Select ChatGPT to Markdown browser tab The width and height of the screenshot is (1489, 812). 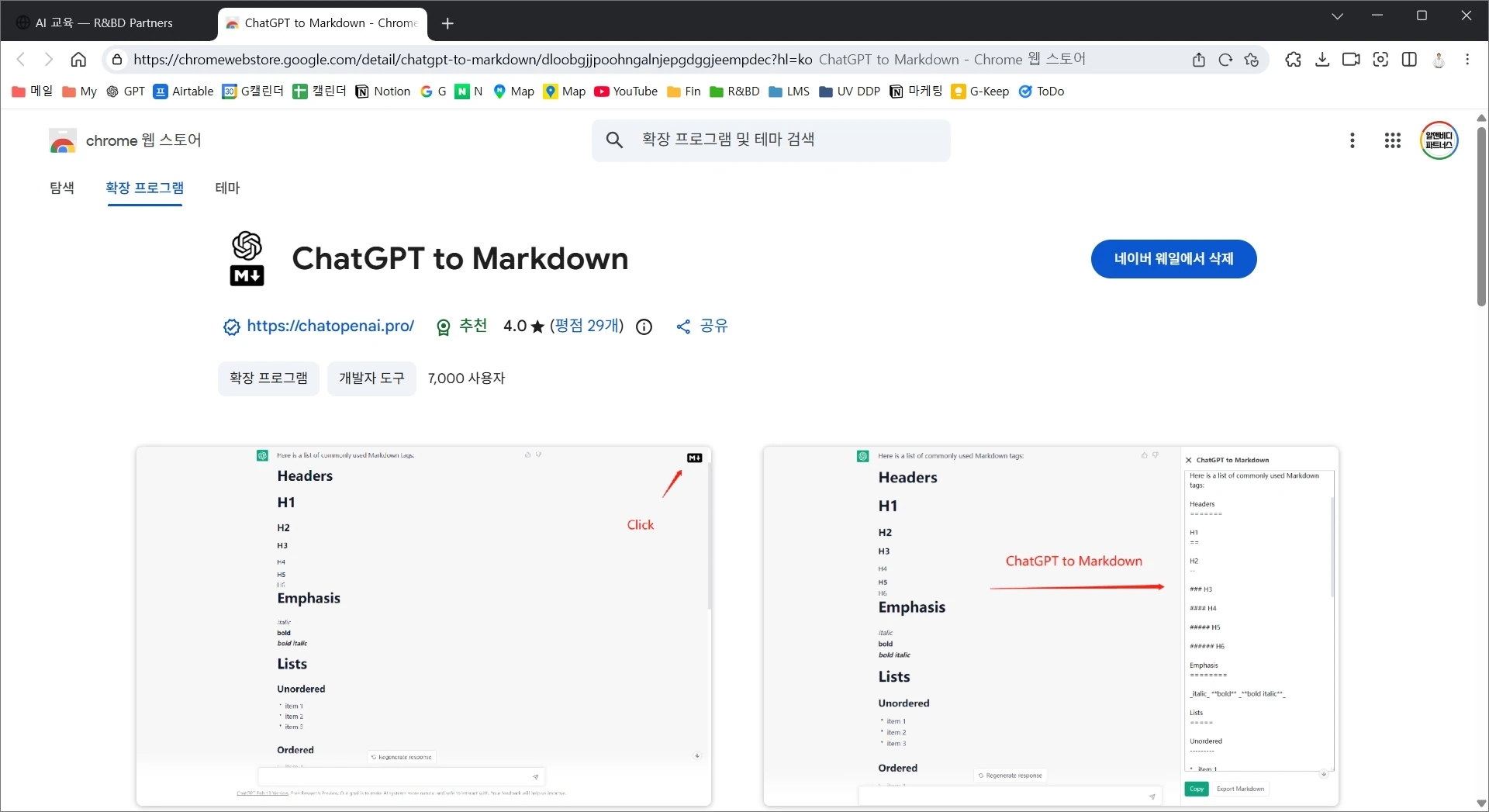pos(323,23)
